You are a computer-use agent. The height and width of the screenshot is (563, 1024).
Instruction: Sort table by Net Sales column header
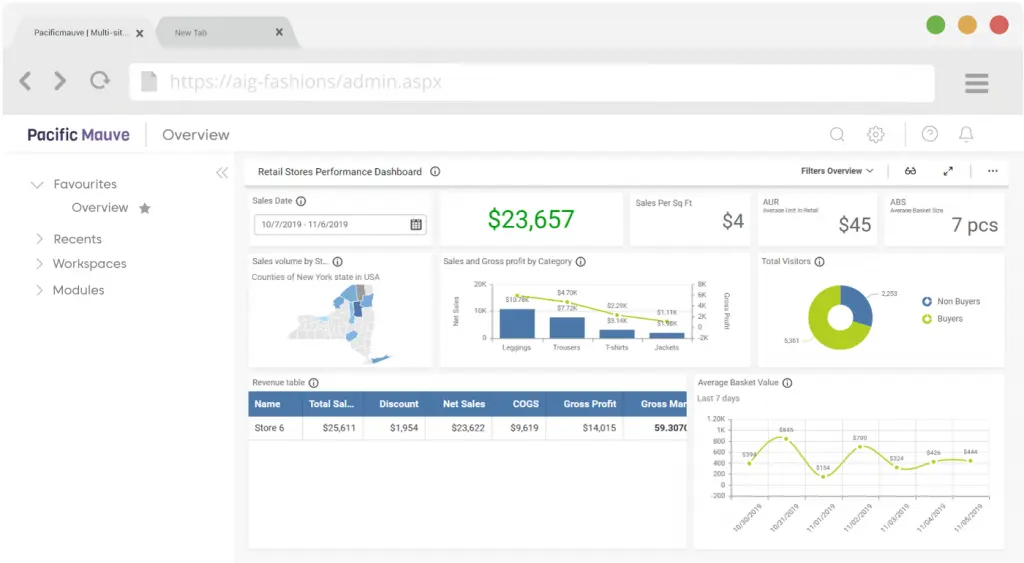coord(464,404)
